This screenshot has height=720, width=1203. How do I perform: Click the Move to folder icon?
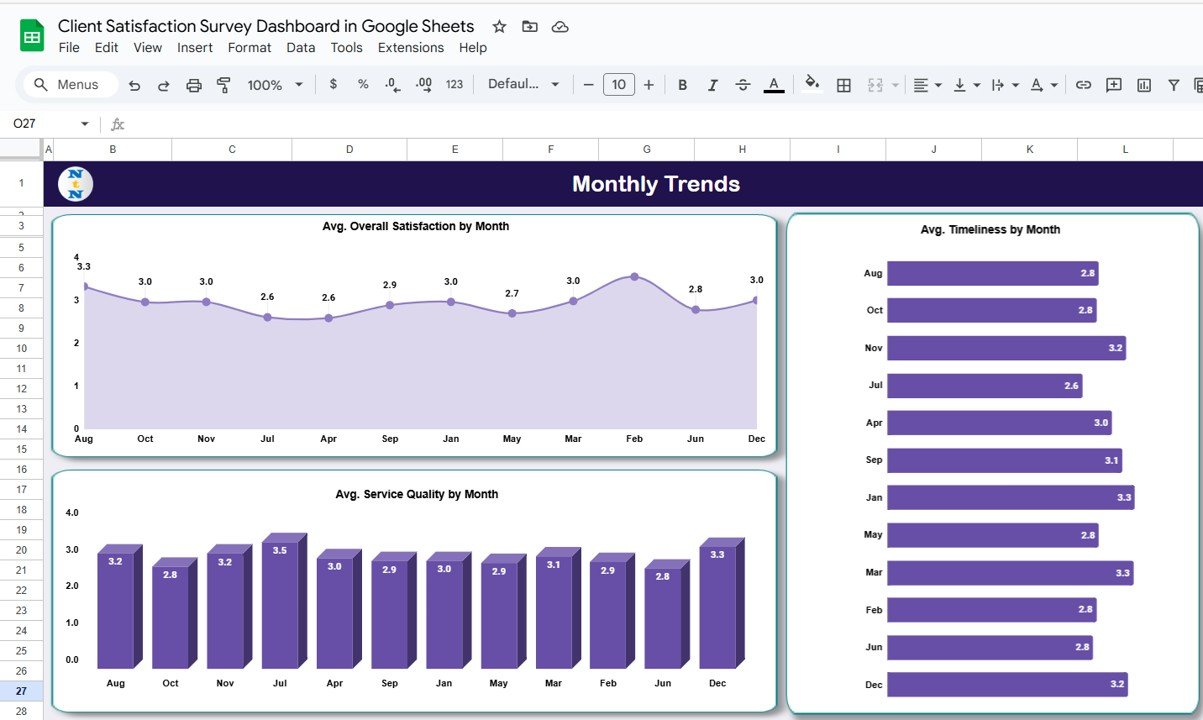pos(530,27)
